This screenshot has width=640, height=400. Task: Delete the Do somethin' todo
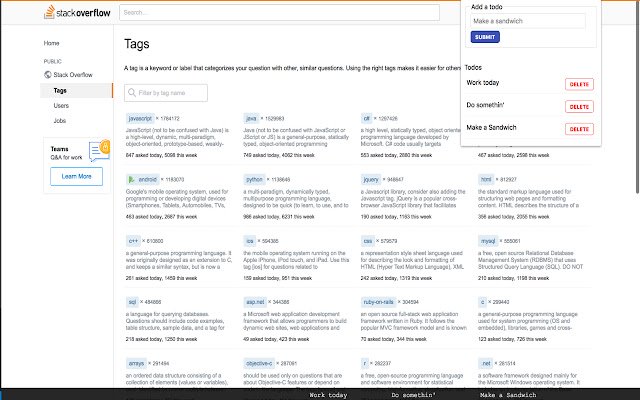click(579, 107)
